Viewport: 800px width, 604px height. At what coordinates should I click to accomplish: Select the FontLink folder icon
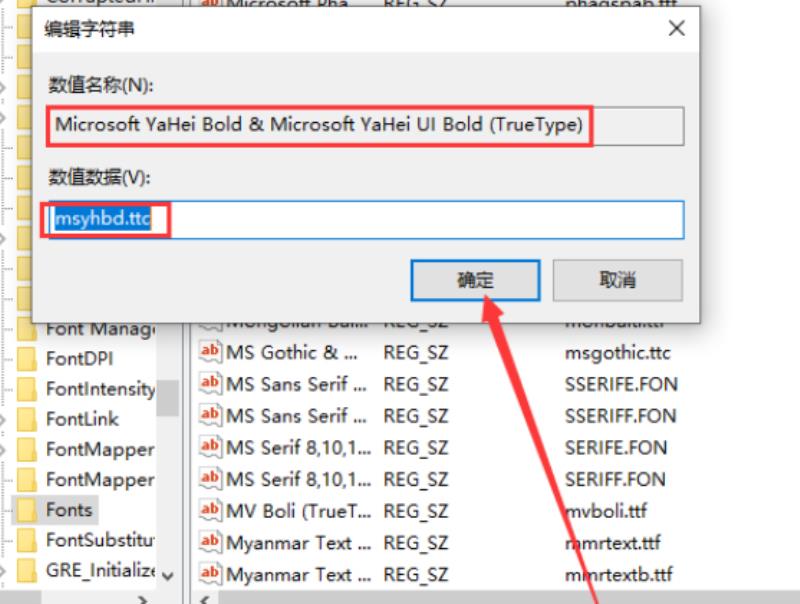(x=27, y=419)
